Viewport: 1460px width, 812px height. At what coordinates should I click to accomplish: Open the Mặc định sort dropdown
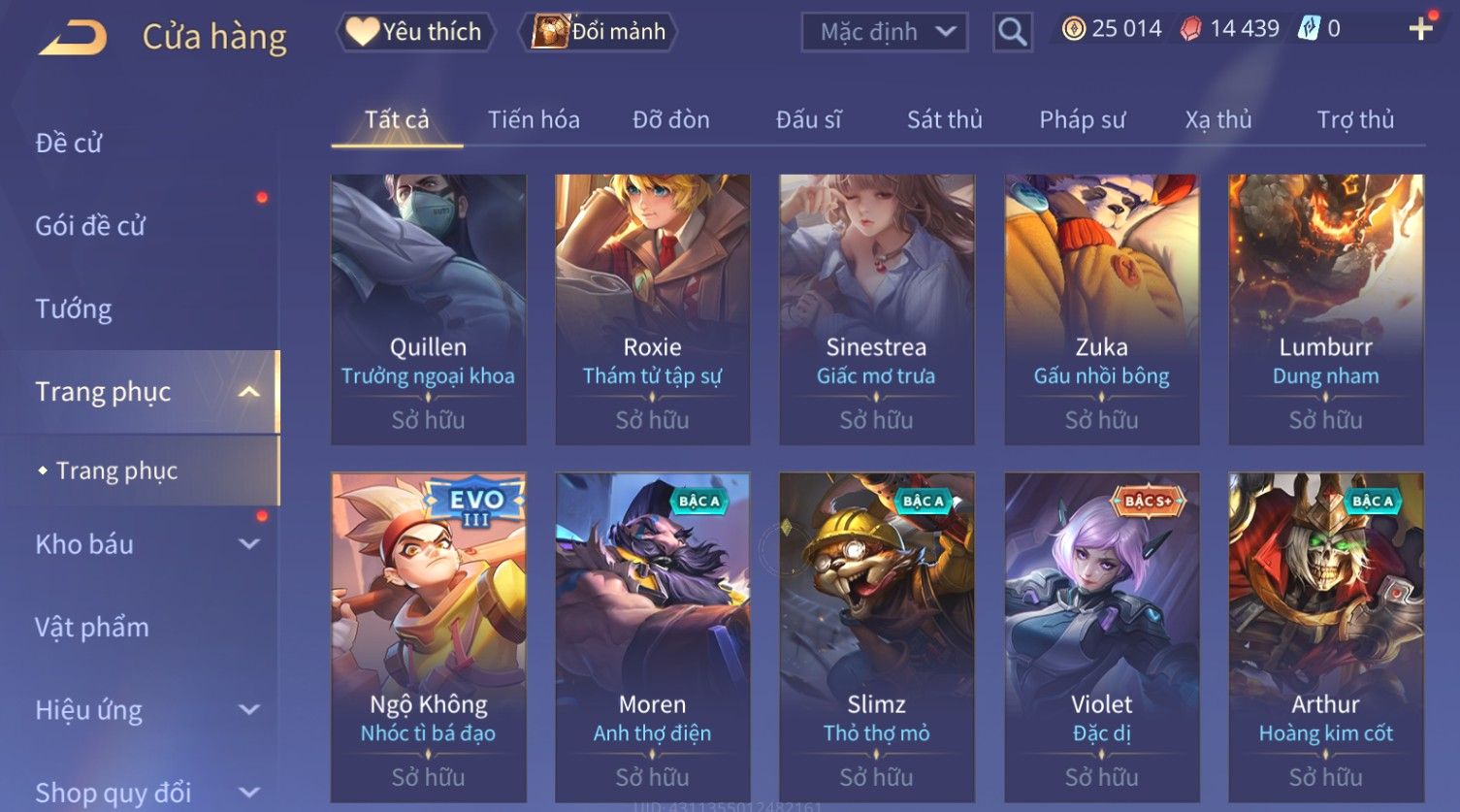(x=884, y=32)
